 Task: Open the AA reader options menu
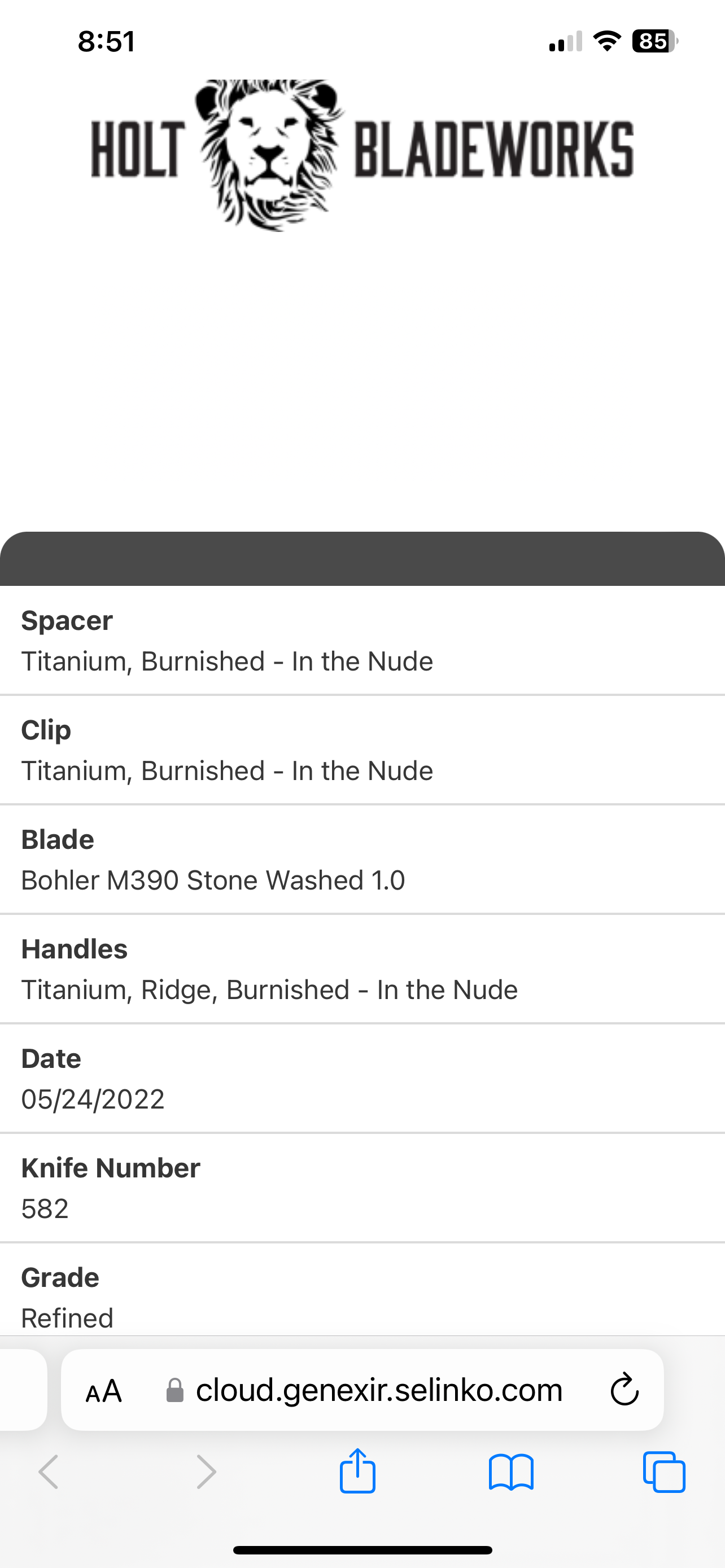tap(104, 1391)
